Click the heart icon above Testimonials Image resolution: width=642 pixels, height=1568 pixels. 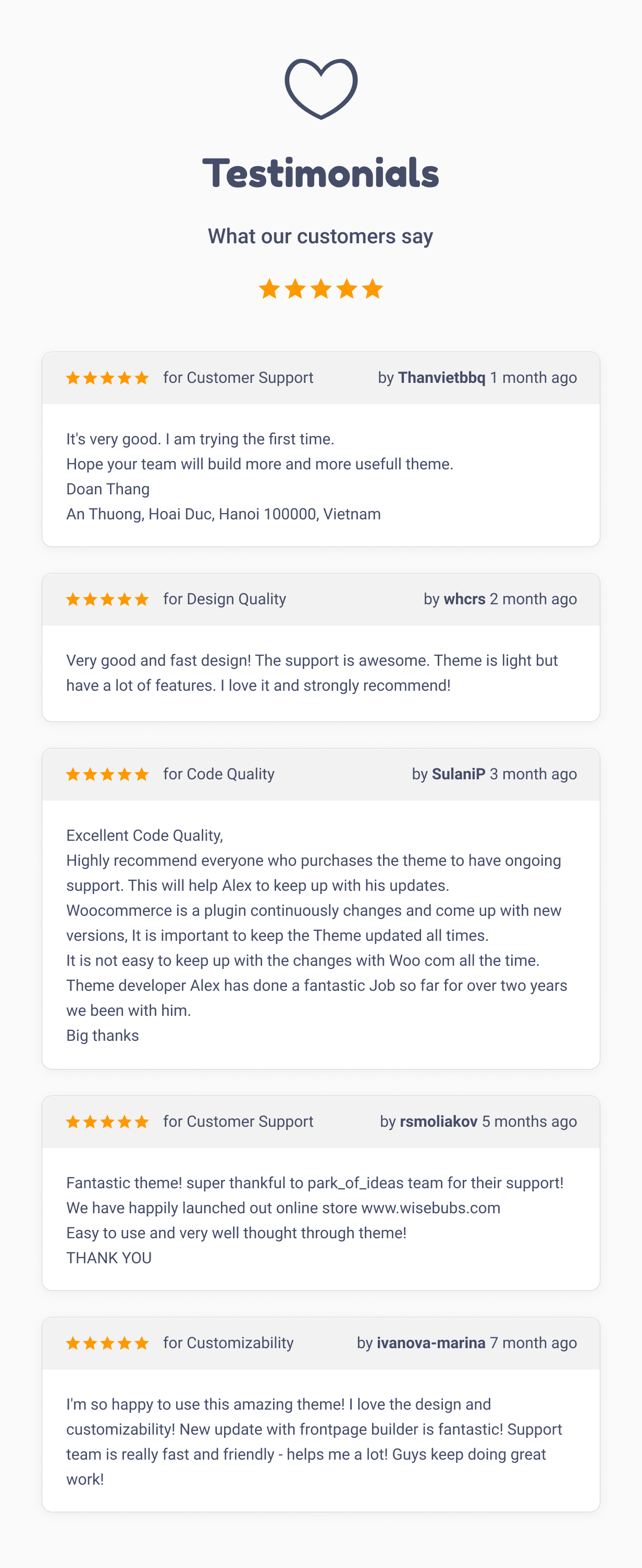[x=321, y=89]
